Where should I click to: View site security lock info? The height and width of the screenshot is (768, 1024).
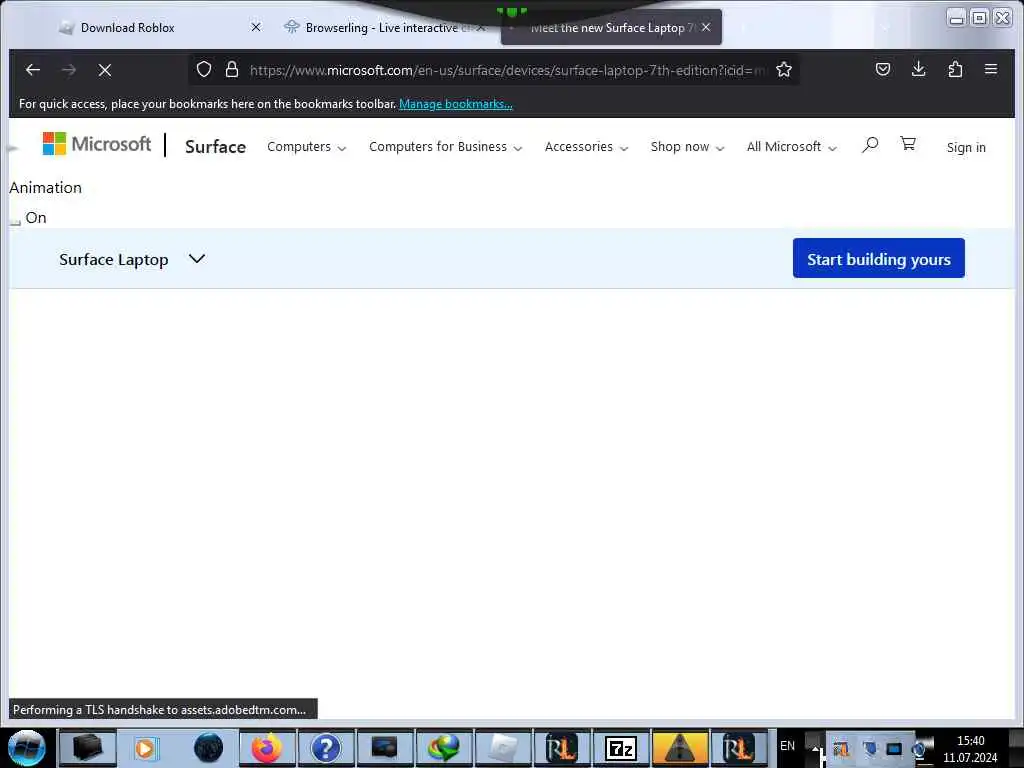(x=232, y=69)
